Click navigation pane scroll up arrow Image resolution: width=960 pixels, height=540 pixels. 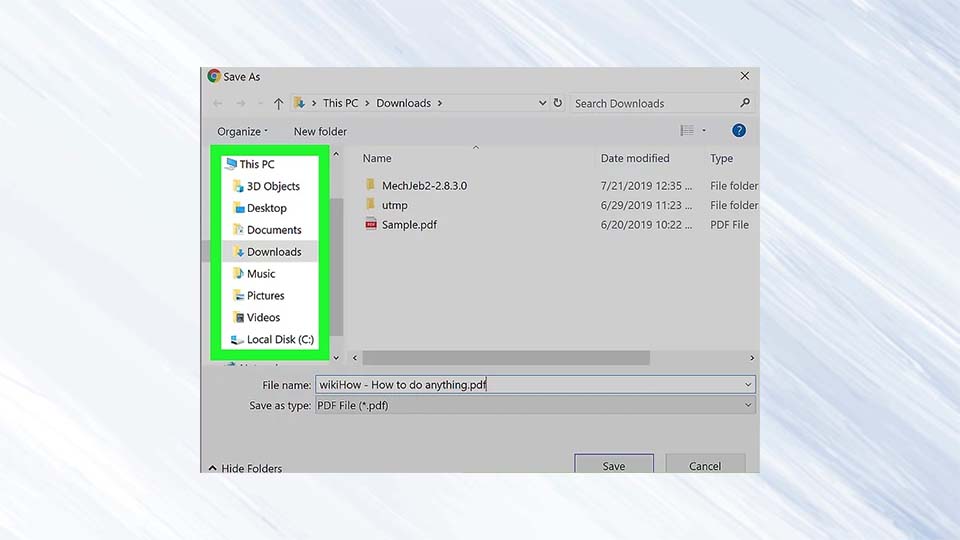[x=336, y=154]
